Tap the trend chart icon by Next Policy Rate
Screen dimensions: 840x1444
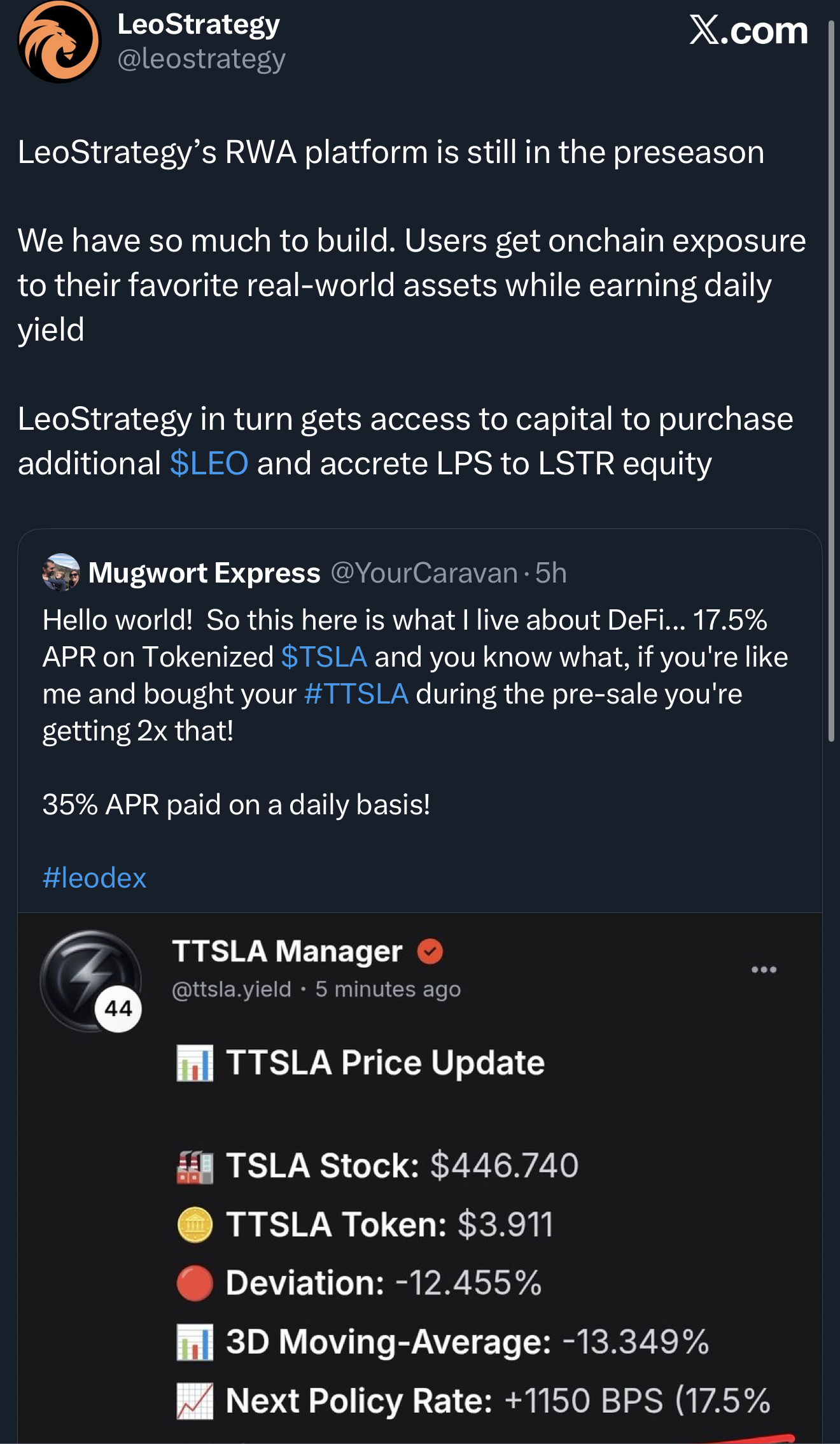point(195,1401)
